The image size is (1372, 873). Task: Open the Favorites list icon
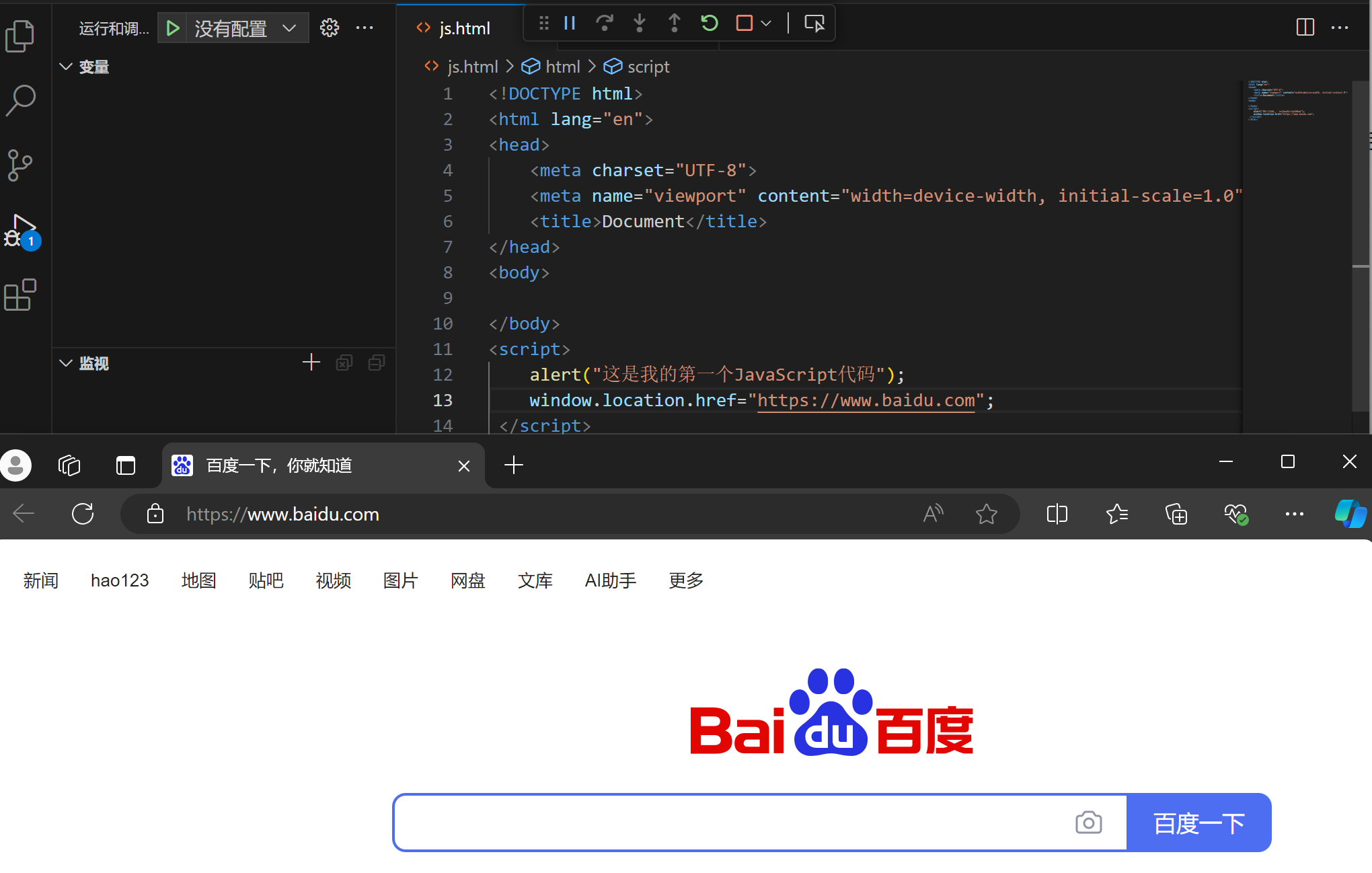click(x=1117, y=514)
